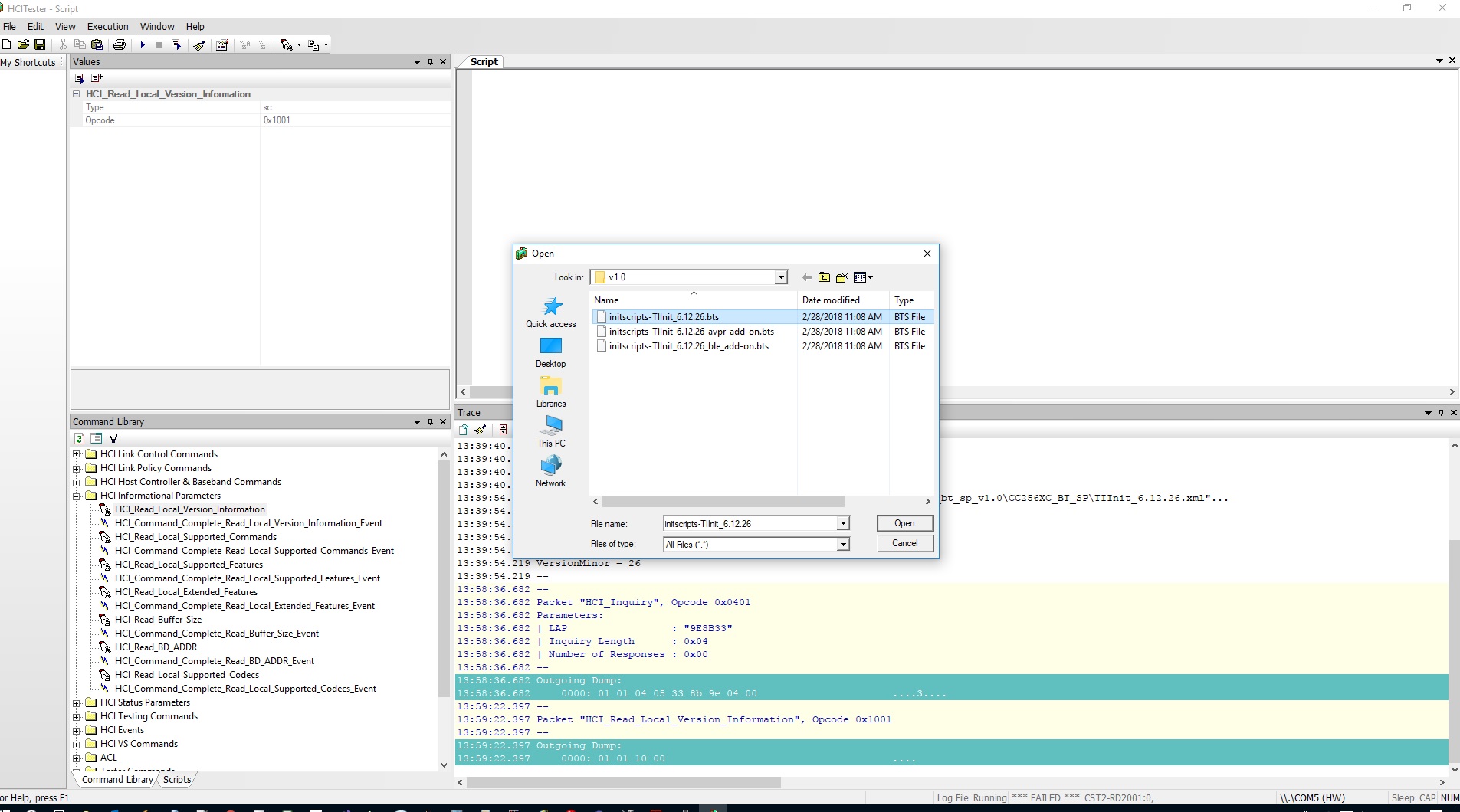This screenshot has width=1460, height=812.
Task: Click the Open file toolbar icon
Action: coord(23,44)
